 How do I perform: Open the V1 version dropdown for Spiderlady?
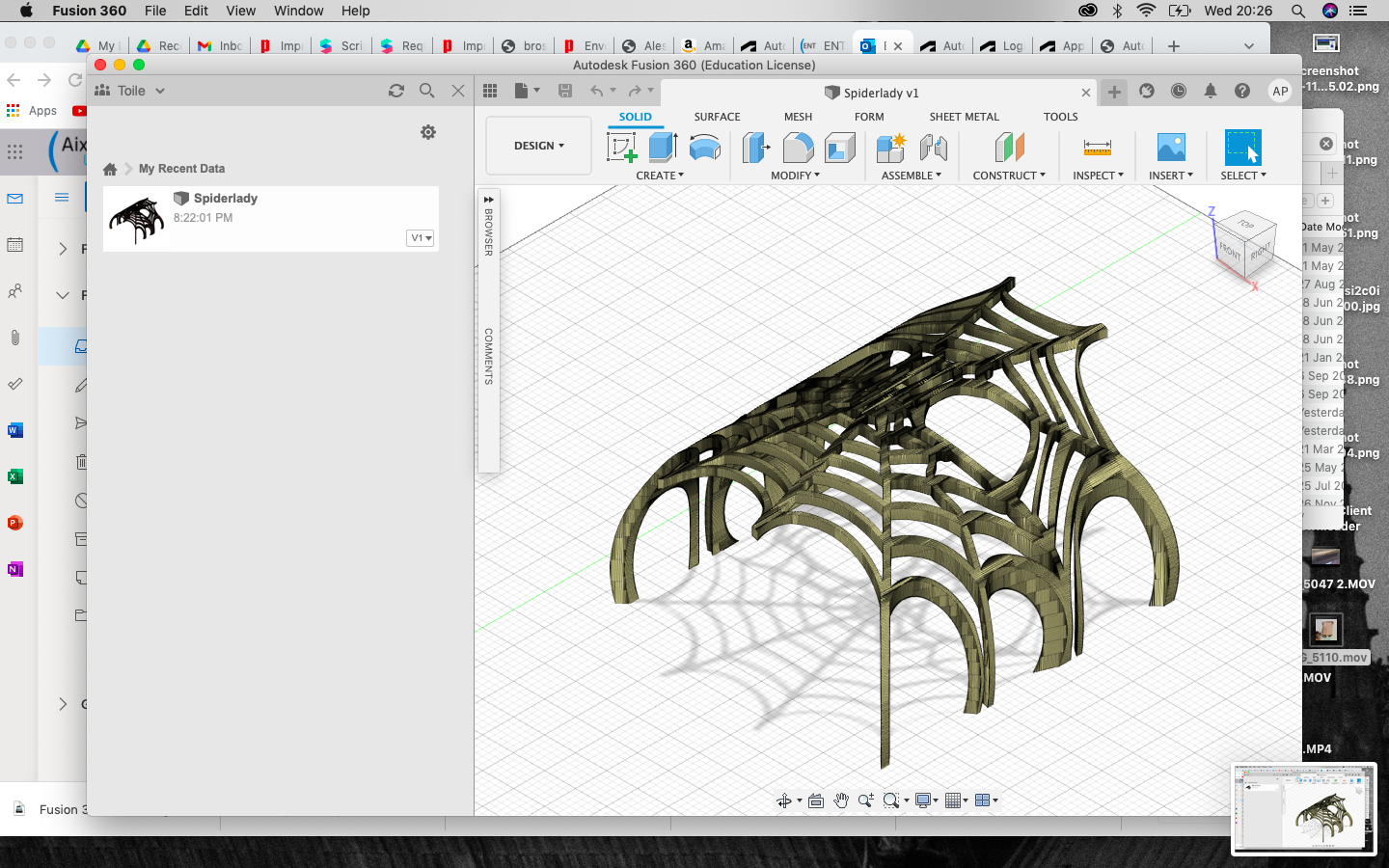pos(421,238)
